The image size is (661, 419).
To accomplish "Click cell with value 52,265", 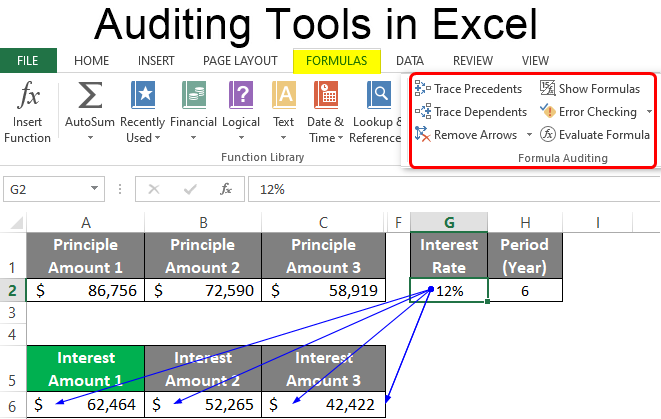I will pos(203,405).
